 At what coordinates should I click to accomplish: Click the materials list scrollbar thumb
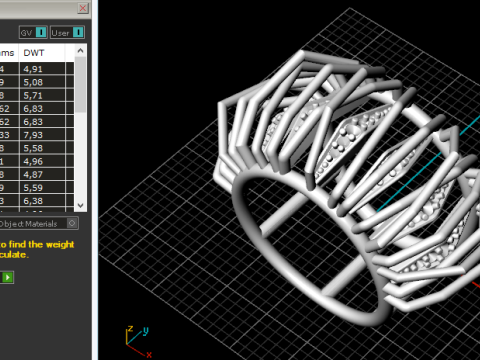point(80,84)
